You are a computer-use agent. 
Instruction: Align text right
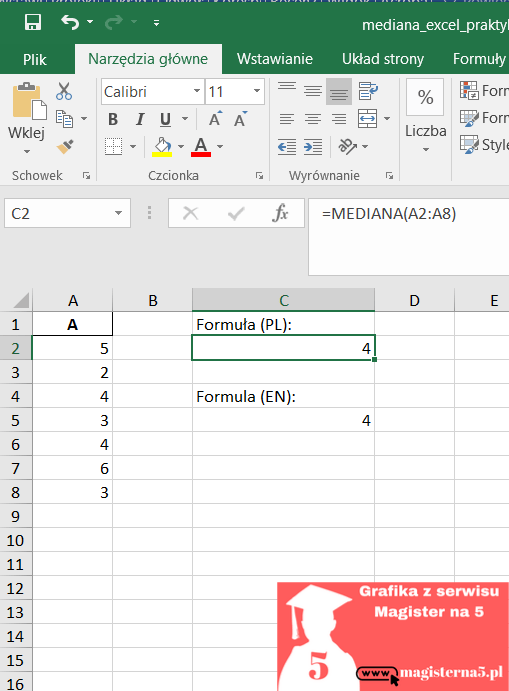coord(339,119)
